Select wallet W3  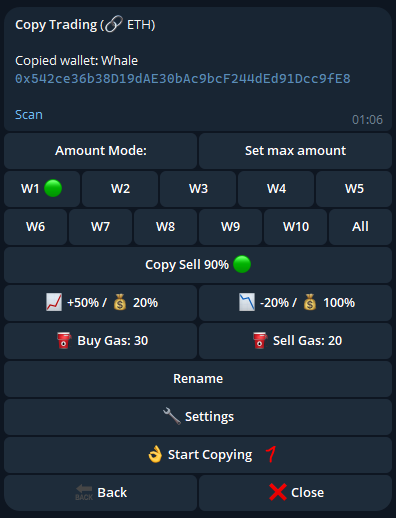pyautogui.click(x=198, y=189)
